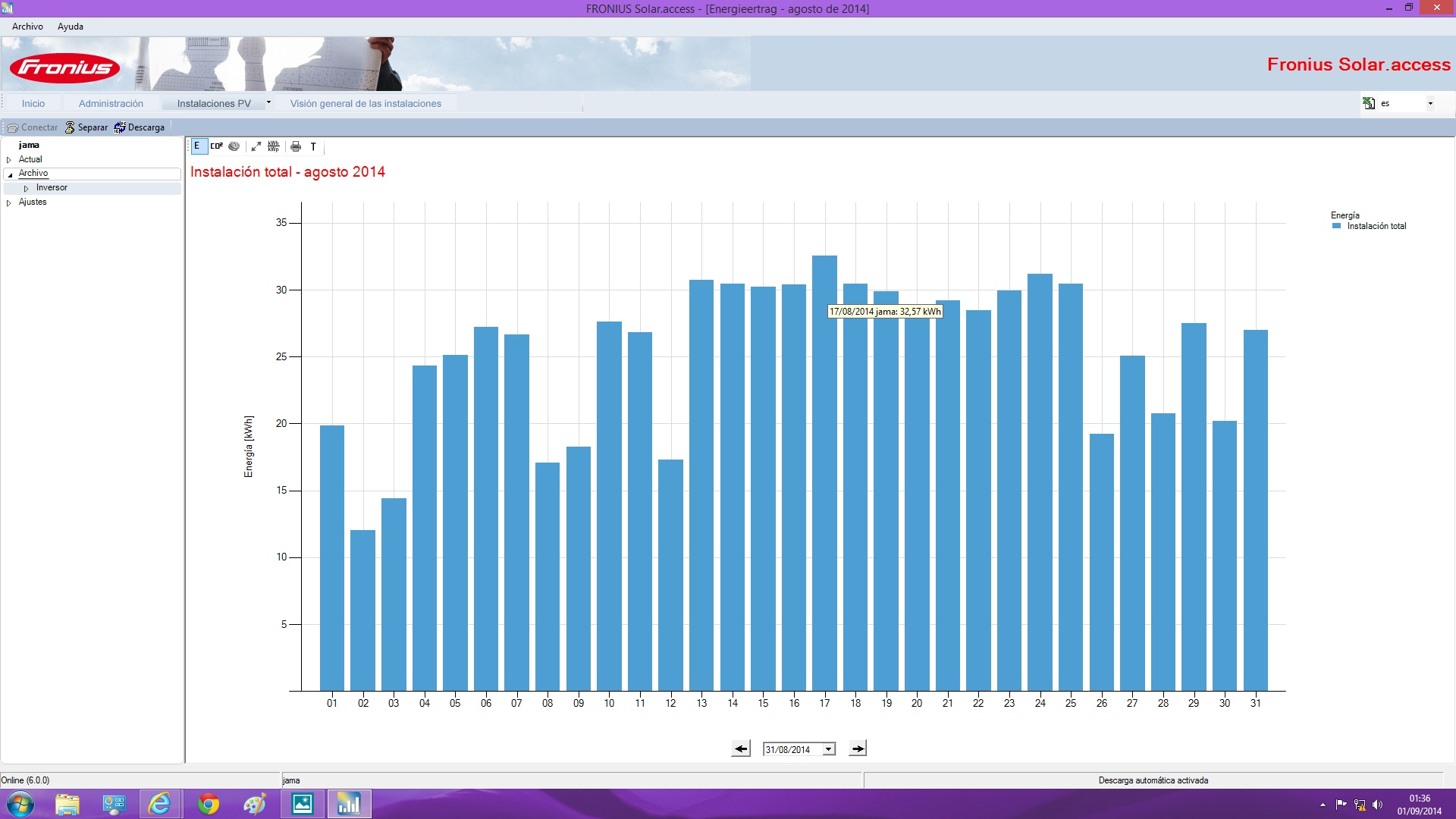Switch chart to earnings coin view
The image size is (1456, 819).
tap(234, 146)
